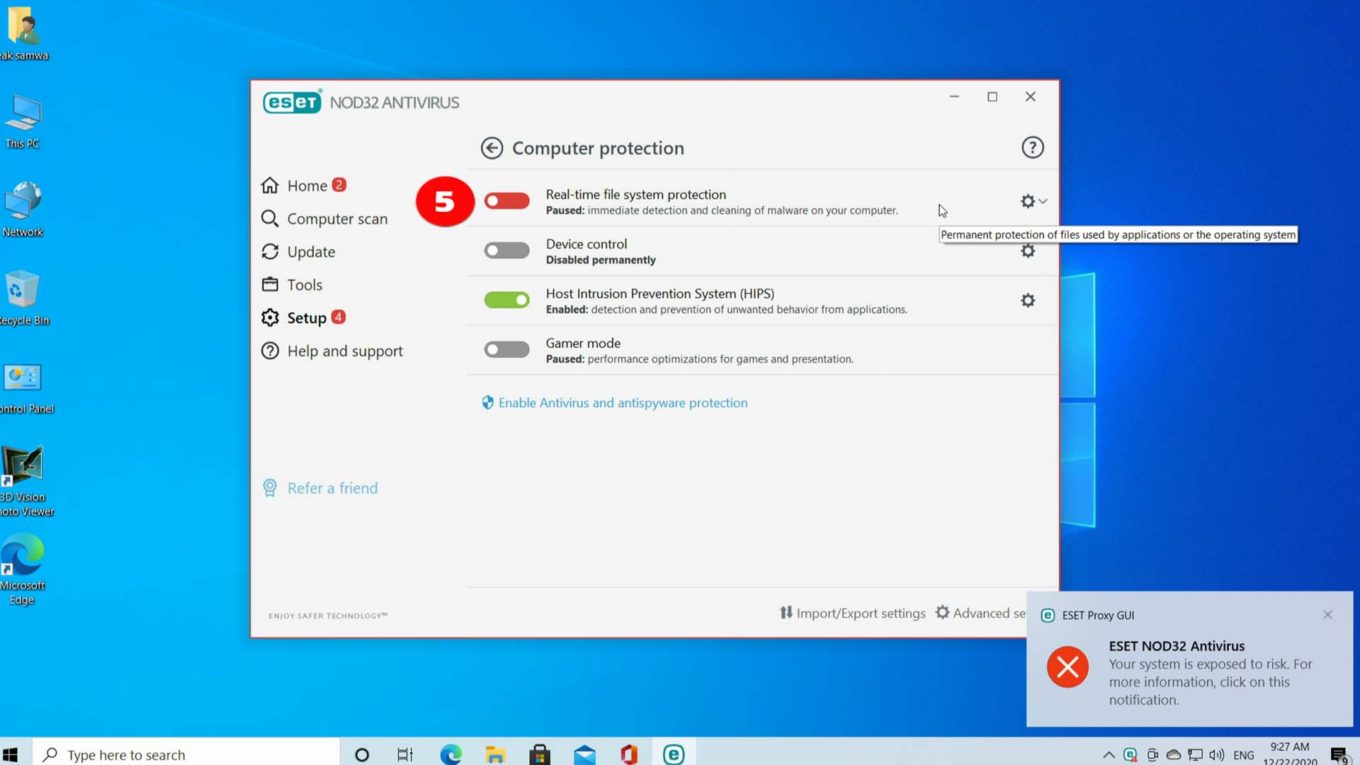Open Help and support section
1360x765 pixels.
tap(332, 351)
